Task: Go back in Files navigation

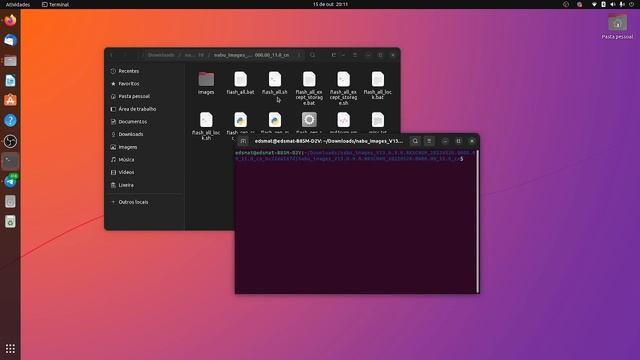Action: (111, 55)
